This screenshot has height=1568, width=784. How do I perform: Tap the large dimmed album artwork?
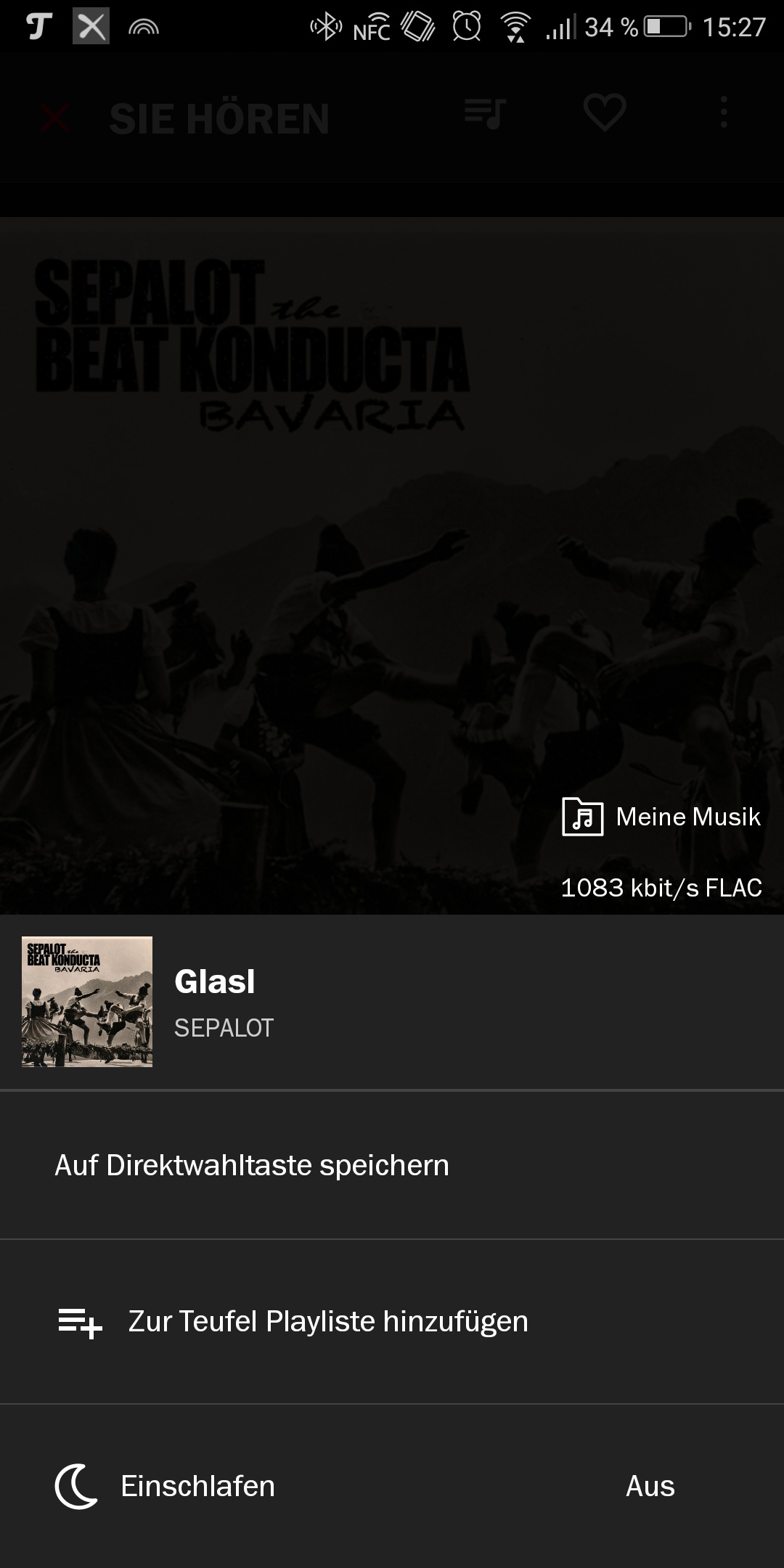coord(392,565)
